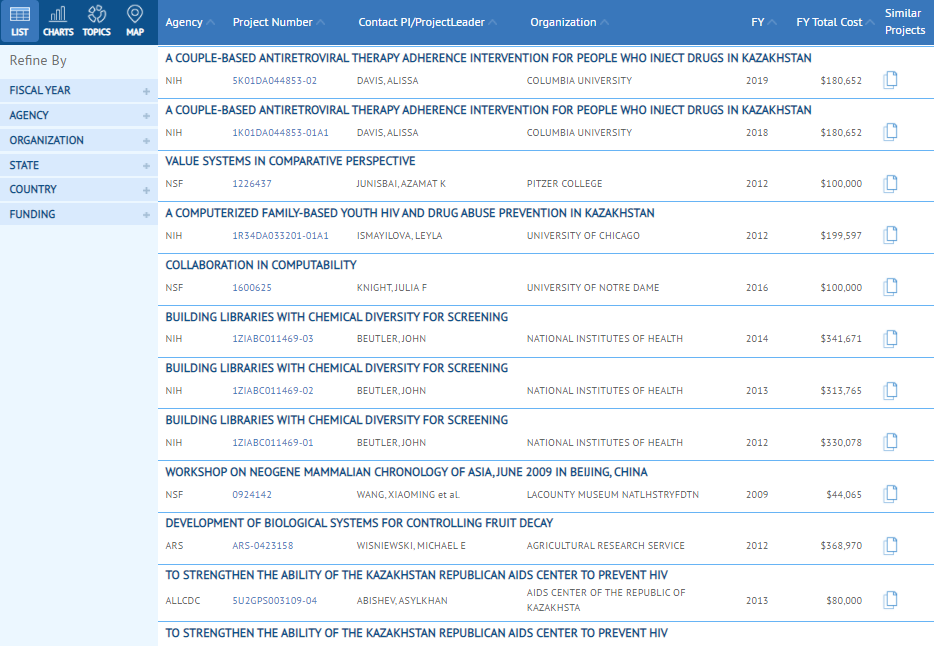The width and height of the screenshot is (934, 646).
Task: Show similar projects for 1ZIABC011469-02
Action: [890, 390]
